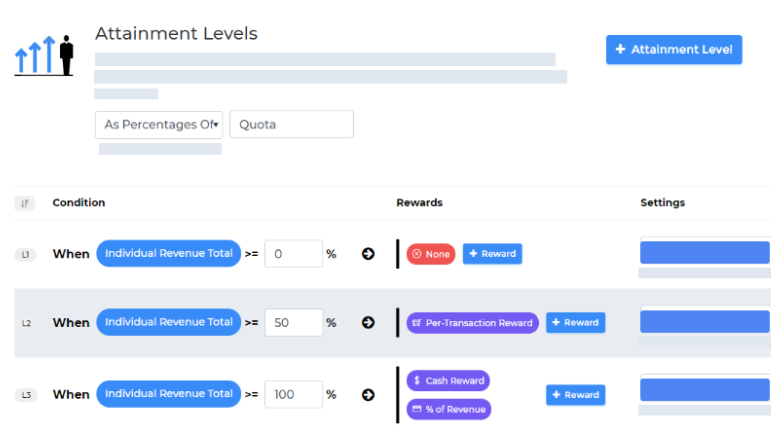Open the % of Revenue reward tag
The width and height of the screenshot is (771, 434).
[x=448, y=409]
